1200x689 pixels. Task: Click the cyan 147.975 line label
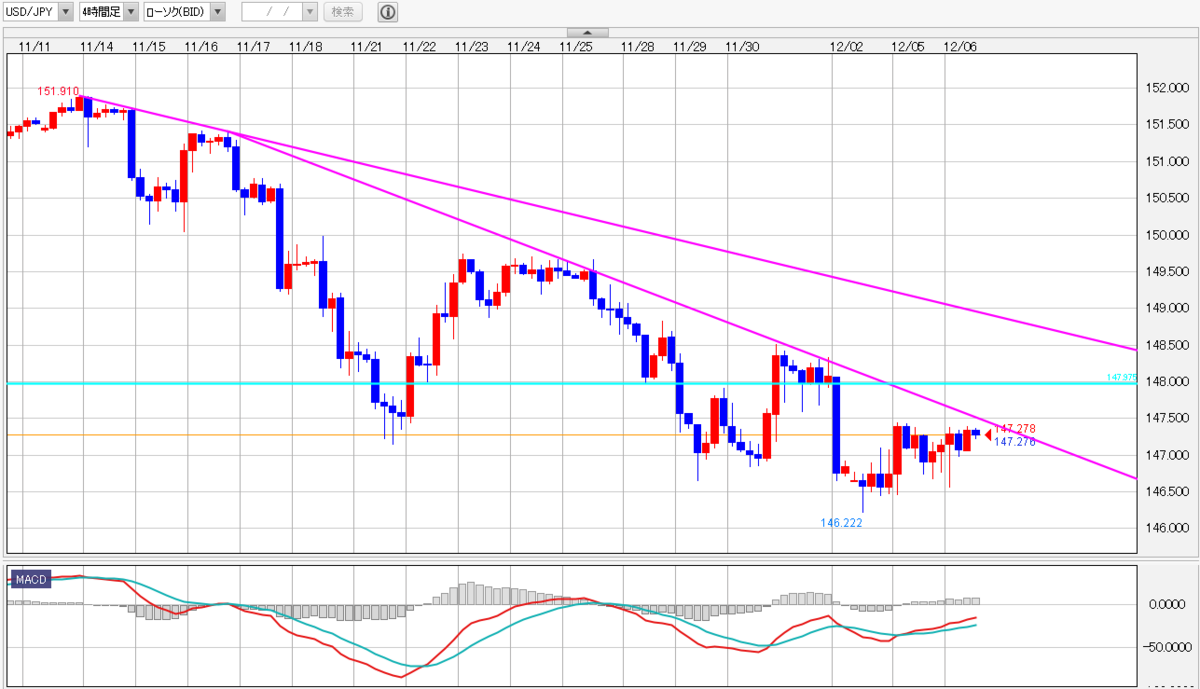click(x=1122, y=377)
